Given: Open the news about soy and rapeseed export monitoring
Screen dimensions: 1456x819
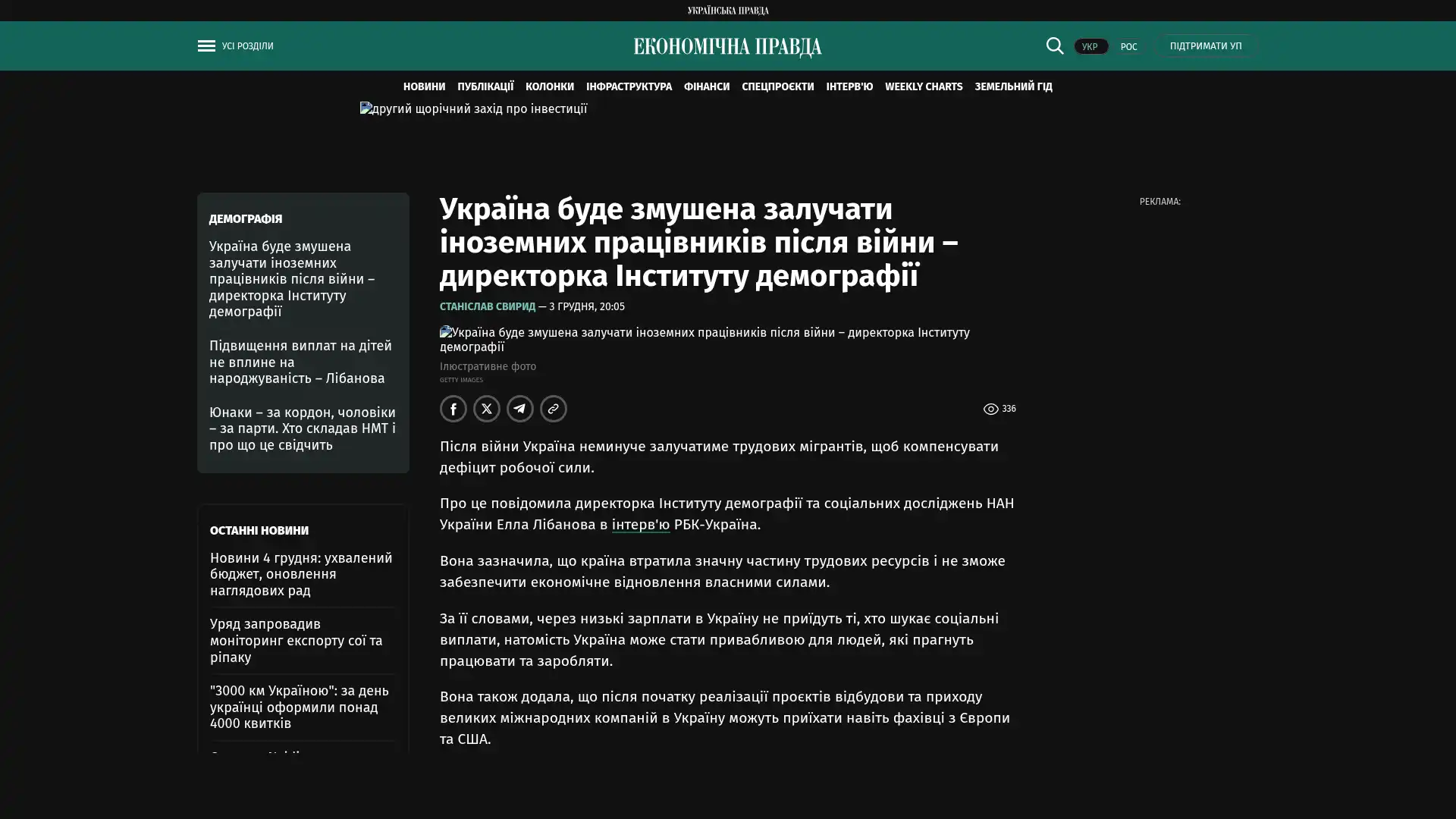Looking at the screenshot, I should [x=296, y=641].
